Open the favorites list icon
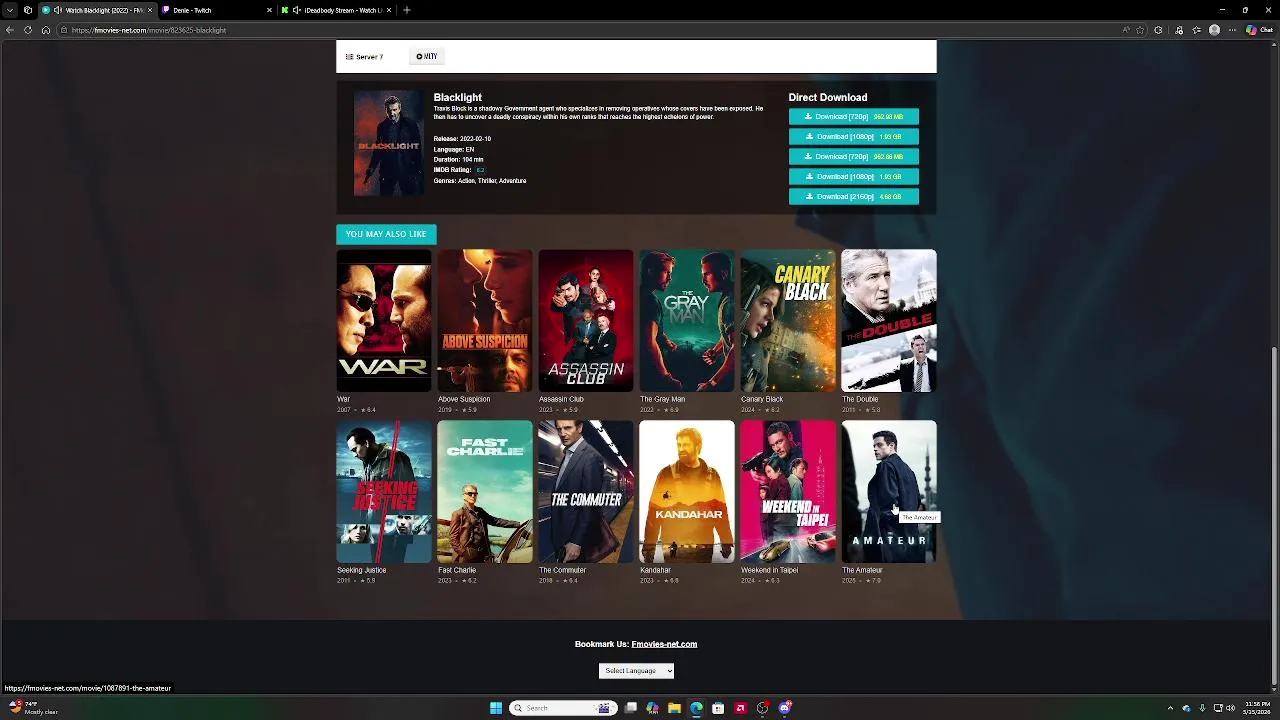1280x720 pixels. pos(1197,30)
